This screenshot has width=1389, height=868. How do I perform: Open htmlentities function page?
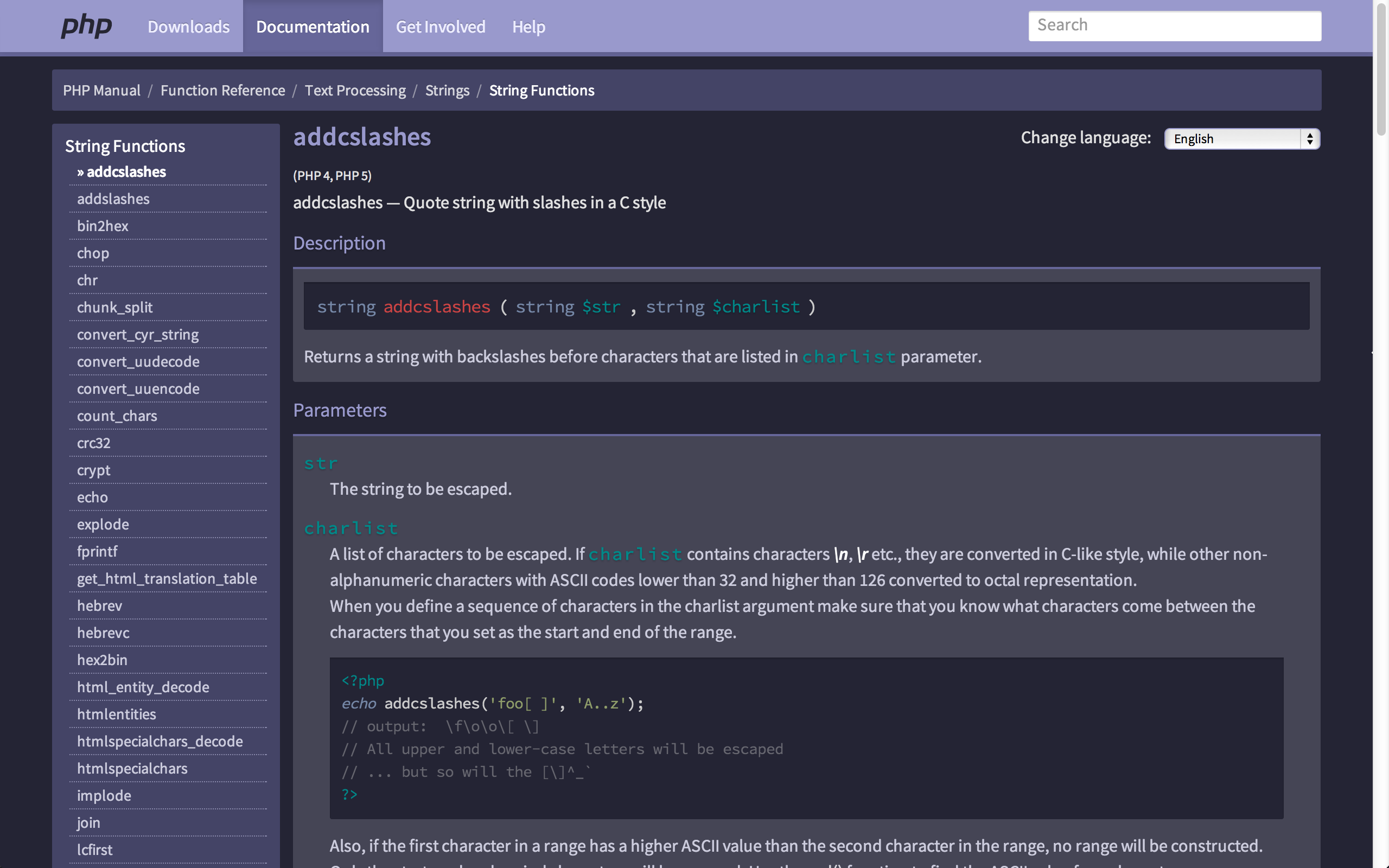[117, 714]
